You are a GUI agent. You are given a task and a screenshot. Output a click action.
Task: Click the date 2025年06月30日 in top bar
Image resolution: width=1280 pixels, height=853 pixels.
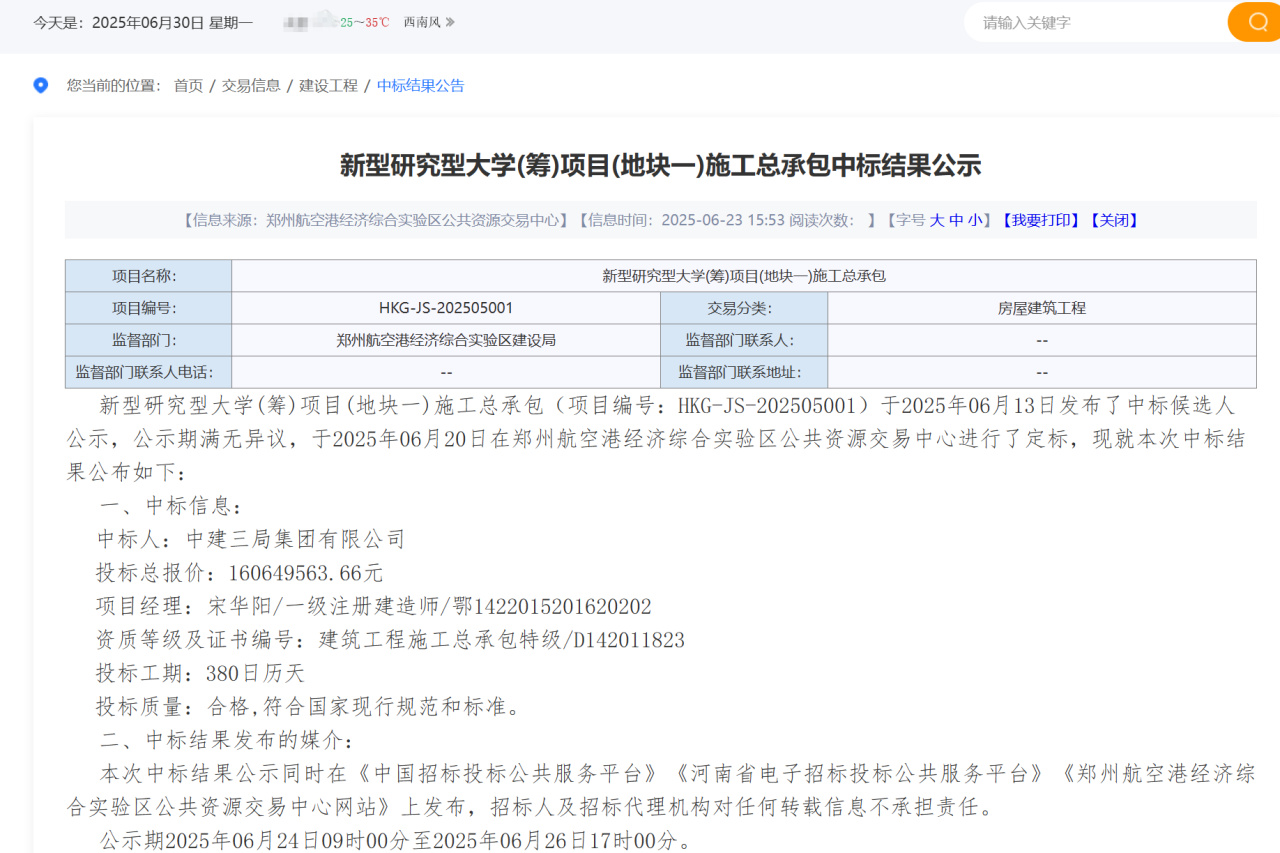[148, 22]
